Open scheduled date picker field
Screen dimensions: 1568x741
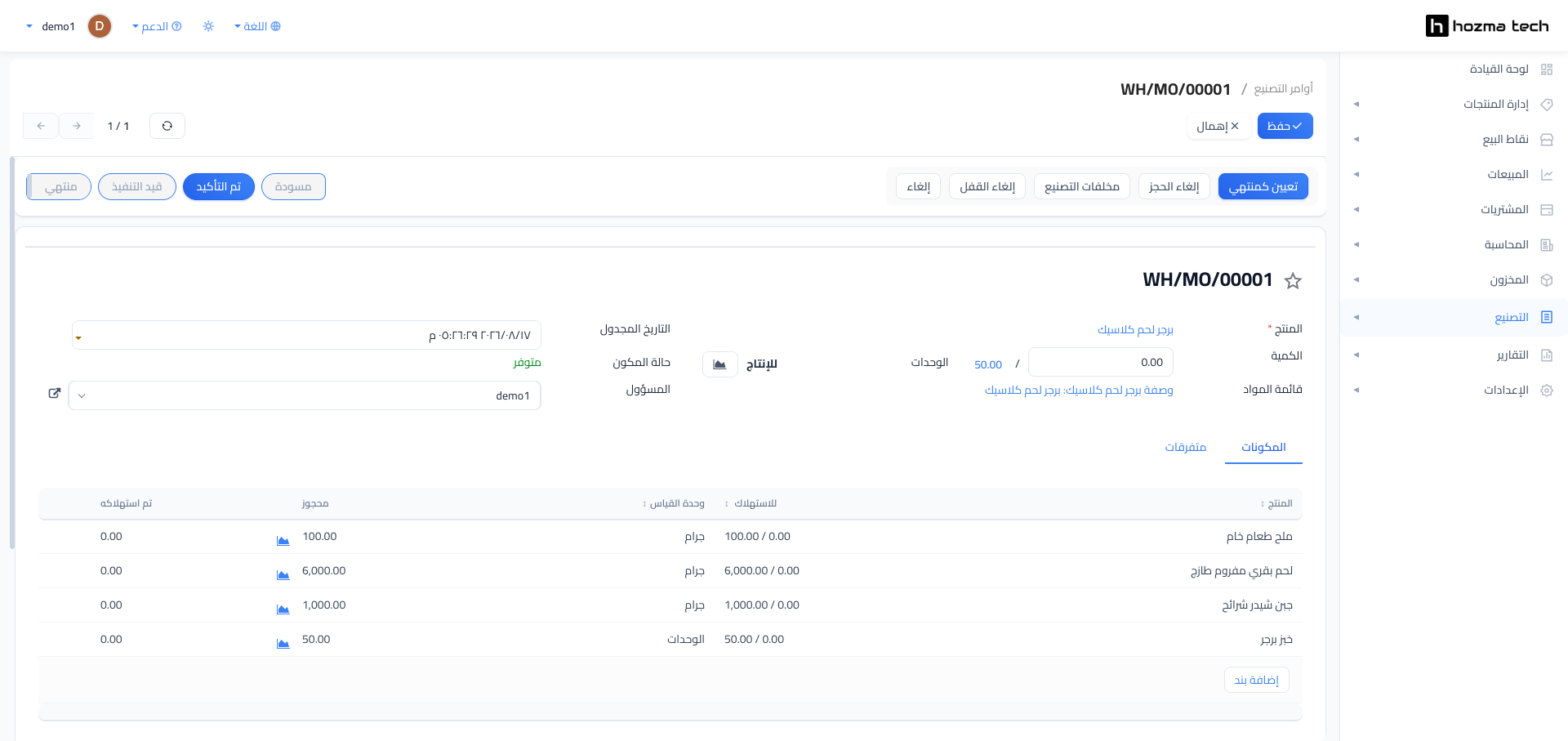click(306, 335)
